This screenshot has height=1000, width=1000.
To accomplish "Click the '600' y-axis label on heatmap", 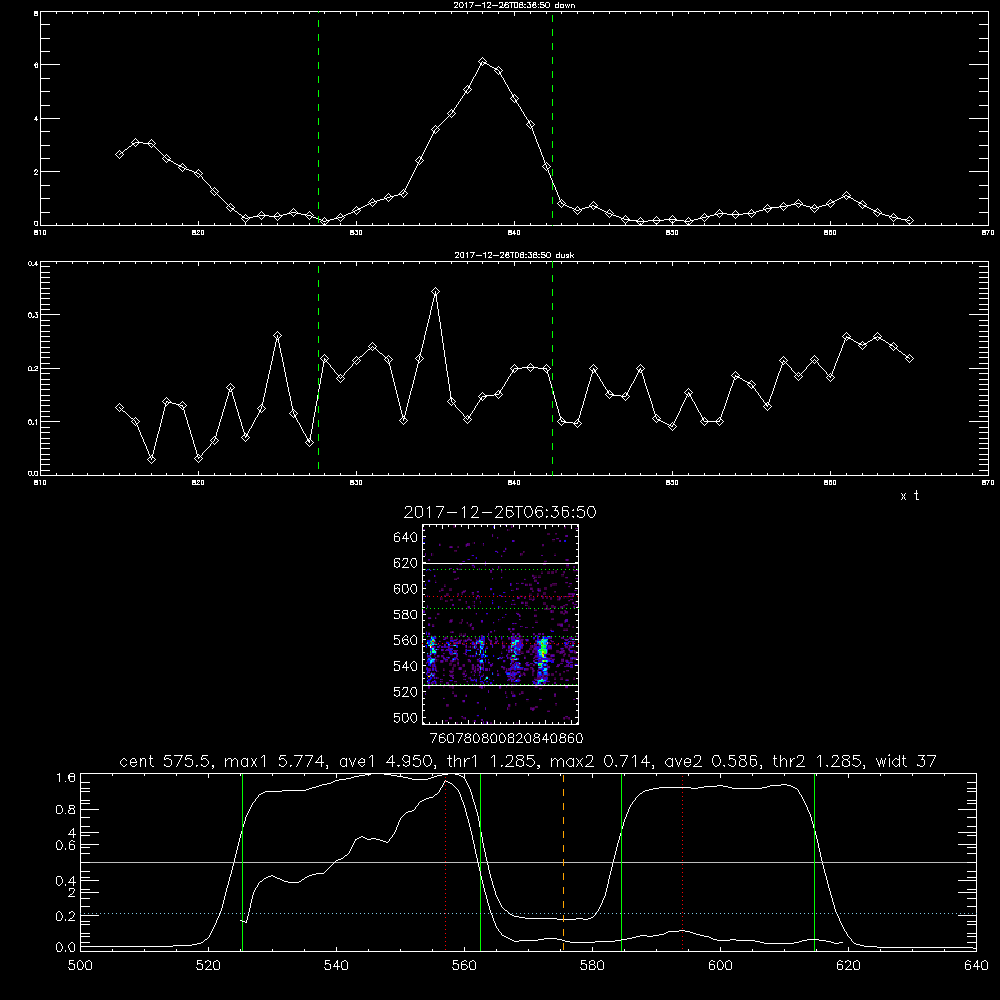I will 405,589.
